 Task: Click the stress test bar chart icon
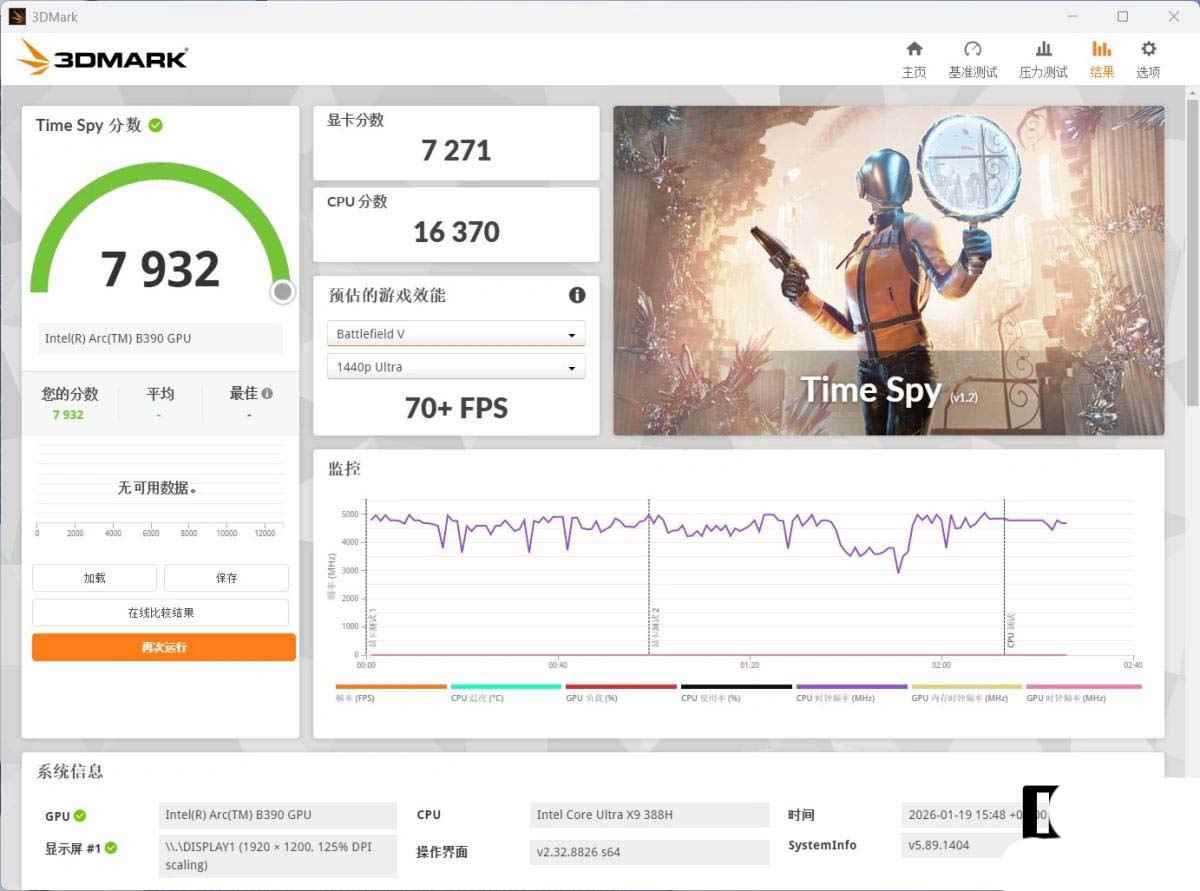pyautogui.click(x=1043, y=49)
